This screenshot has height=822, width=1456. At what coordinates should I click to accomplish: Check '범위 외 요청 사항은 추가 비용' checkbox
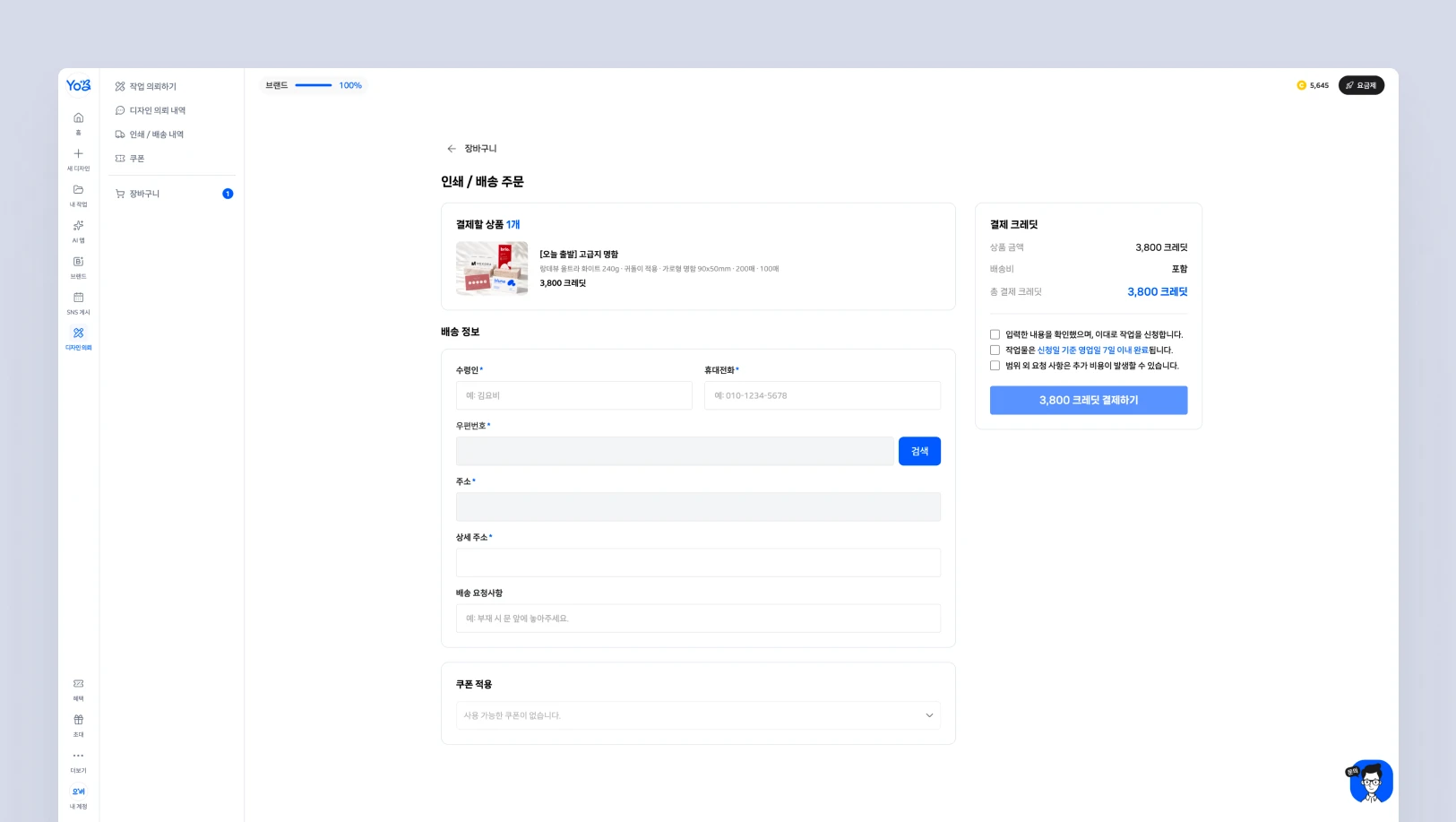(995, 366)
